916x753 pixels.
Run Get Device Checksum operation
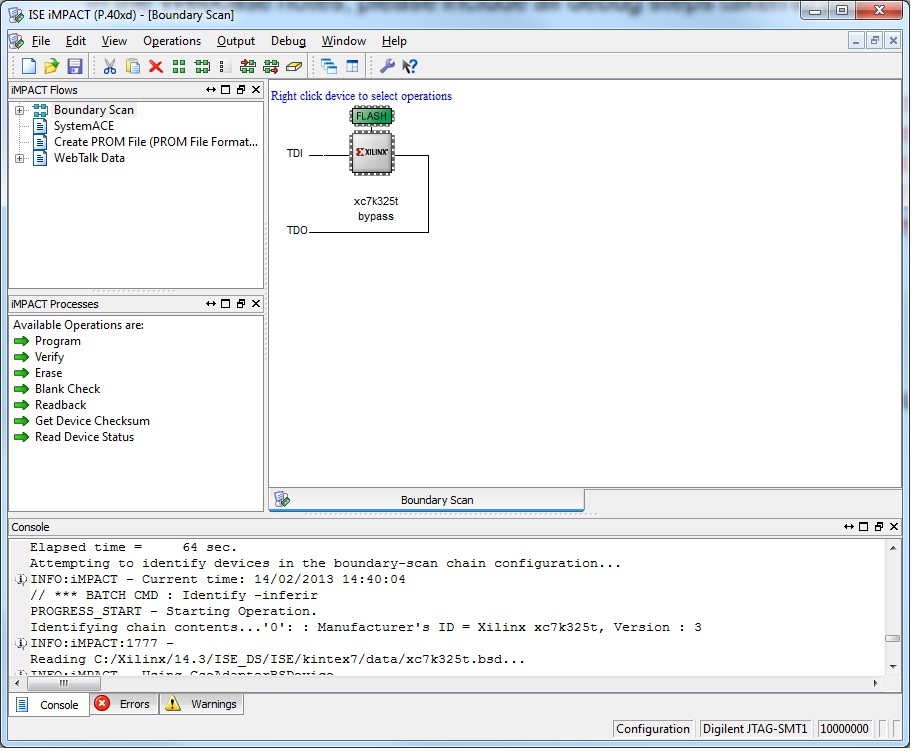point(92,421)
